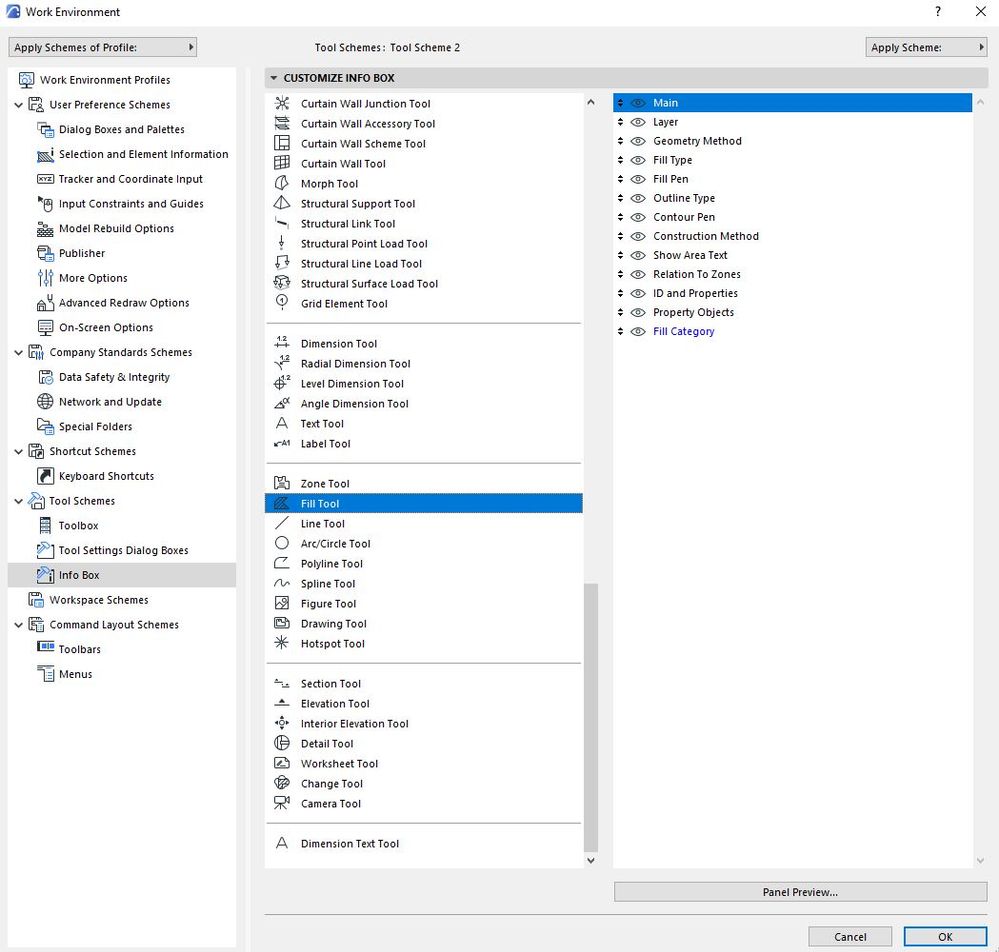
Task: Click tool list scrollbar down arrow
Action: pyautogui.click(x=591, y=860)
